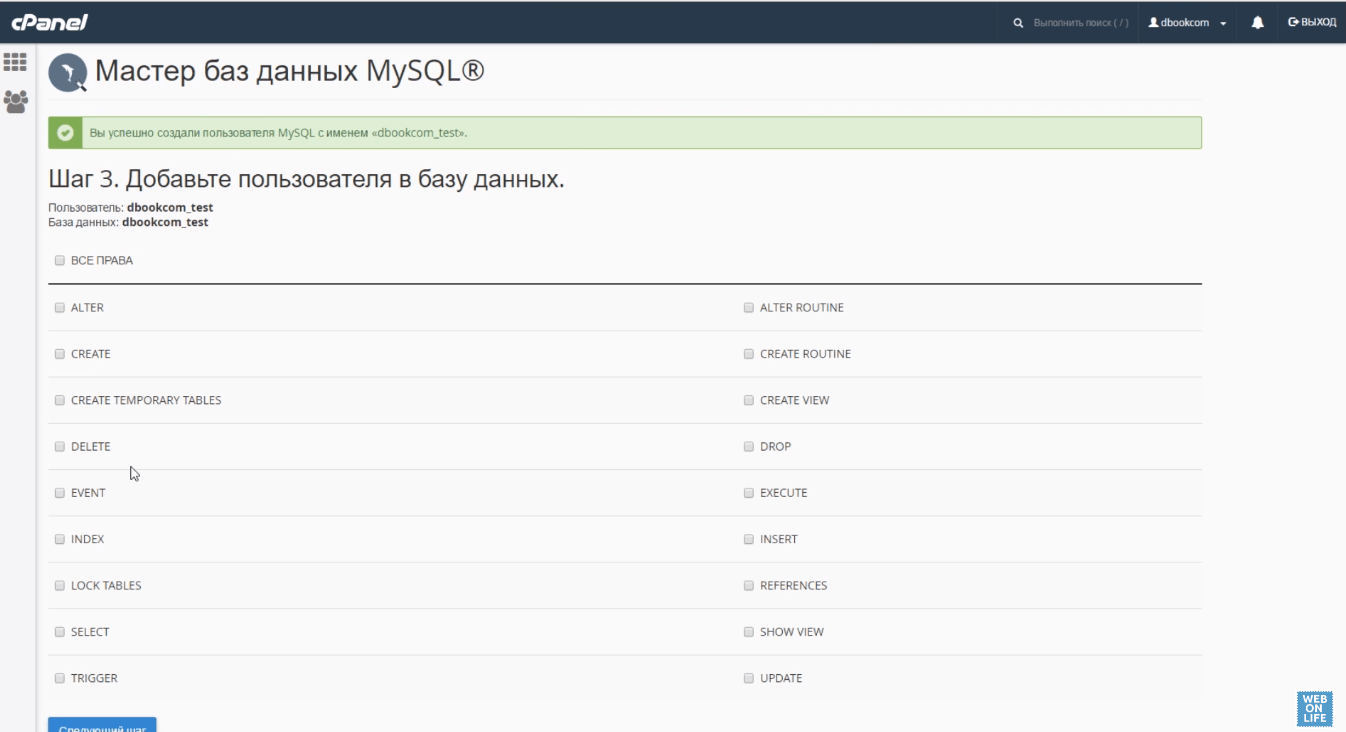The width and height of the screenshot is (1346, 732).
Task: Tick the SHOW VIEW checkbox
Action: click(749, 632)
